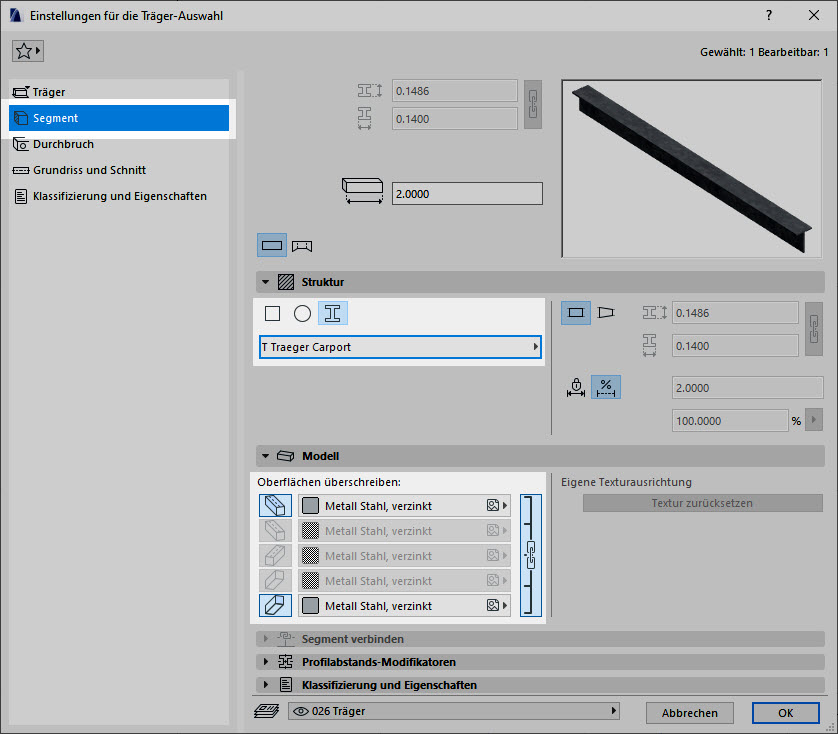Click the top height field 0.1486

(x=454, y=91)
